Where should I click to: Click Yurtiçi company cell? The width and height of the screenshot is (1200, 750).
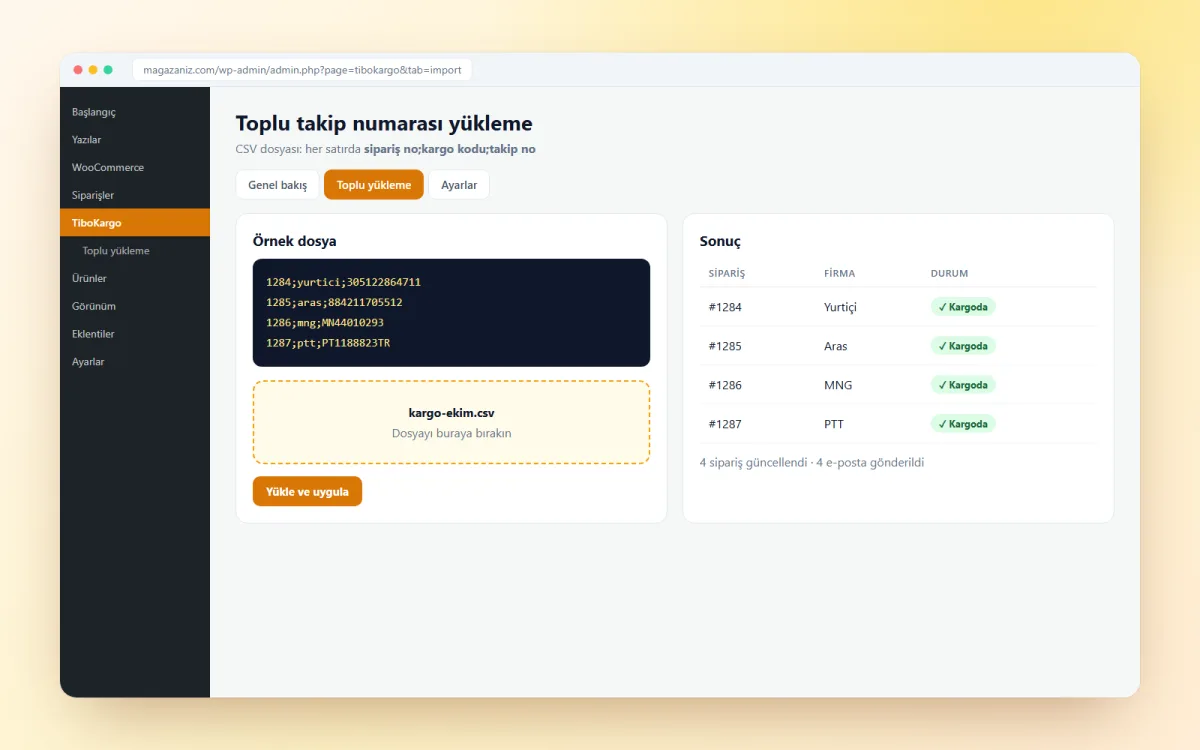[x=840, y=307]
